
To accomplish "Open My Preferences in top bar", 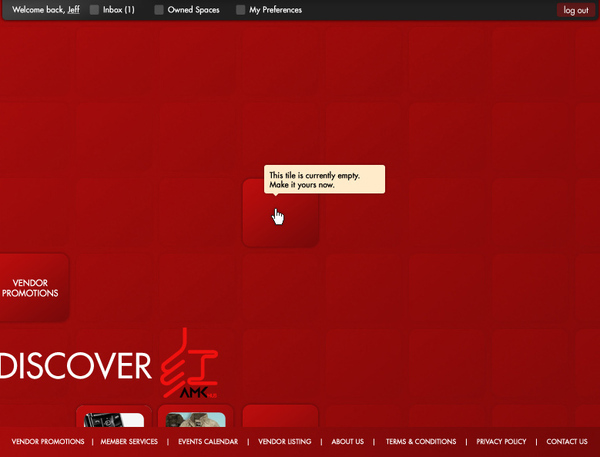I will [276, 10].
